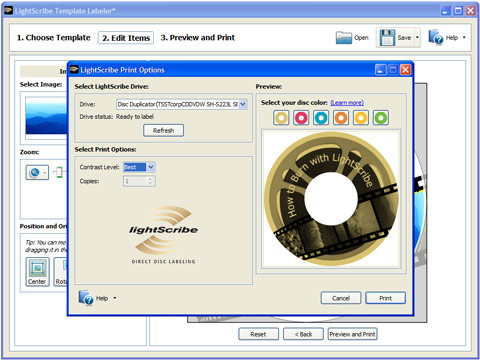The width and height of the screenshot is (480, 360).
Task: Open the Learn more link
Action: 347,103
